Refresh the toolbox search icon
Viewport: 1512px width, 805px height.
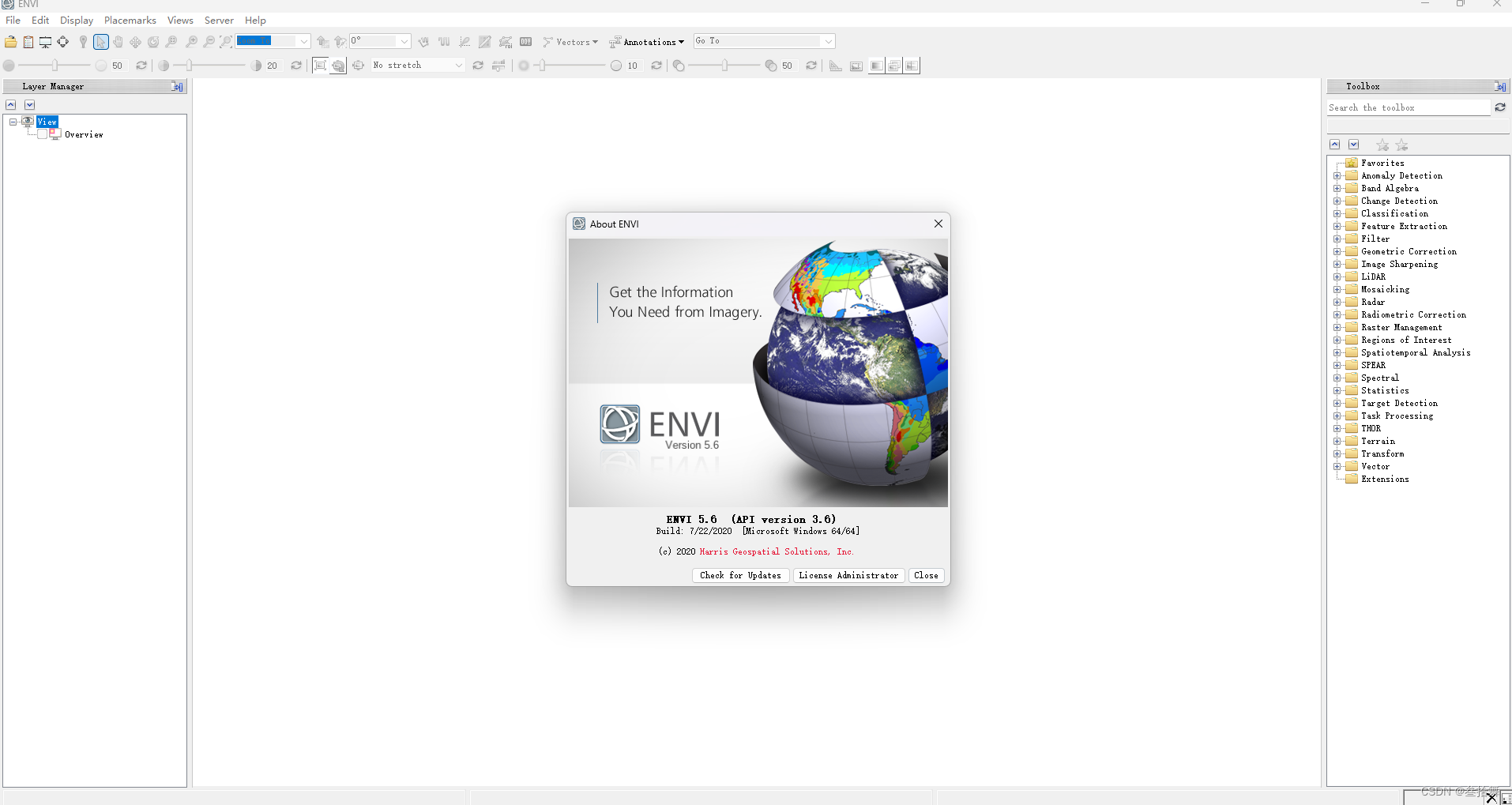1500,107
